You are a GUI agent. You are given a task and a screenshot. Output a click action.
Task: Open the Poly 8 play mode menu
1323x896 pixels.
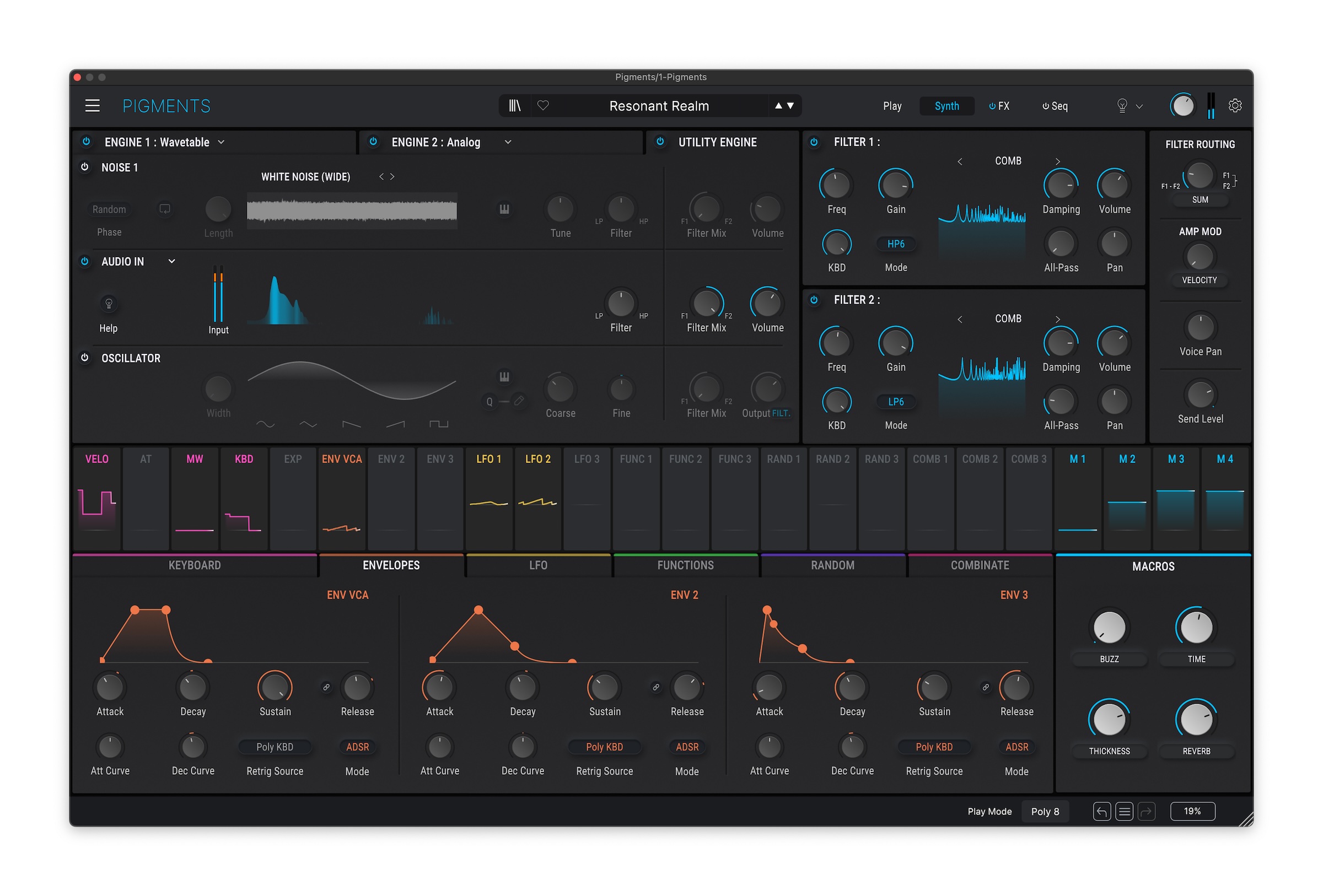(1045, 812)
